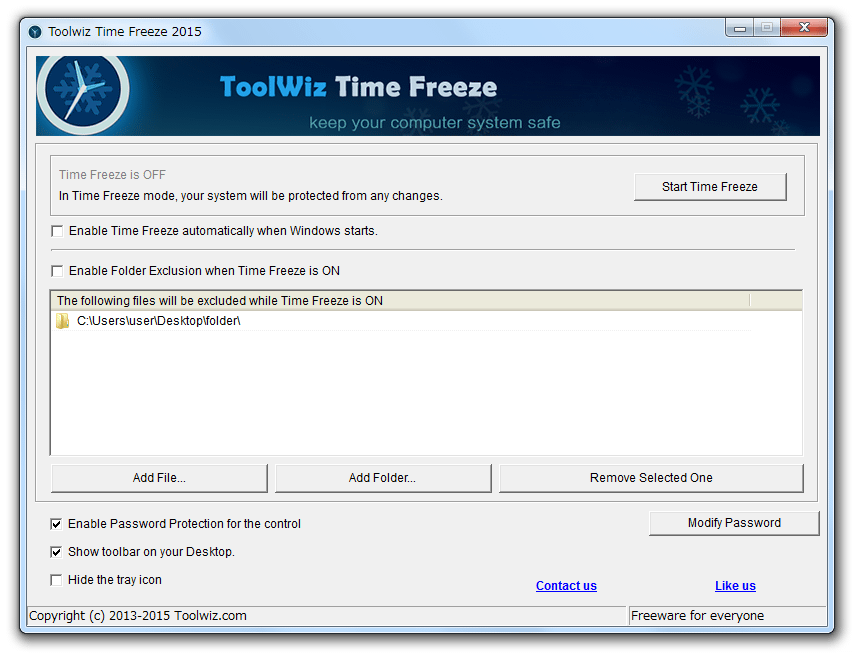Viewport: 856px width, 655px height.
Task: Enable Time Freeze automatically at Windows start
Action: point(57,231)
